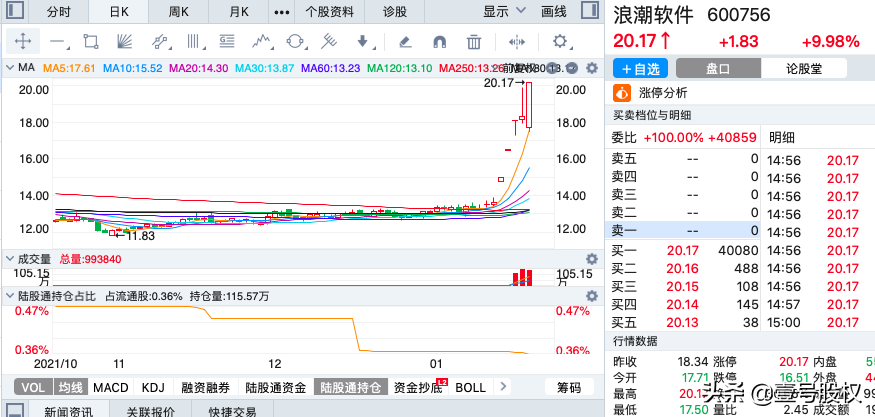Click the 买二 bid price 20.16

click(682, 269)
